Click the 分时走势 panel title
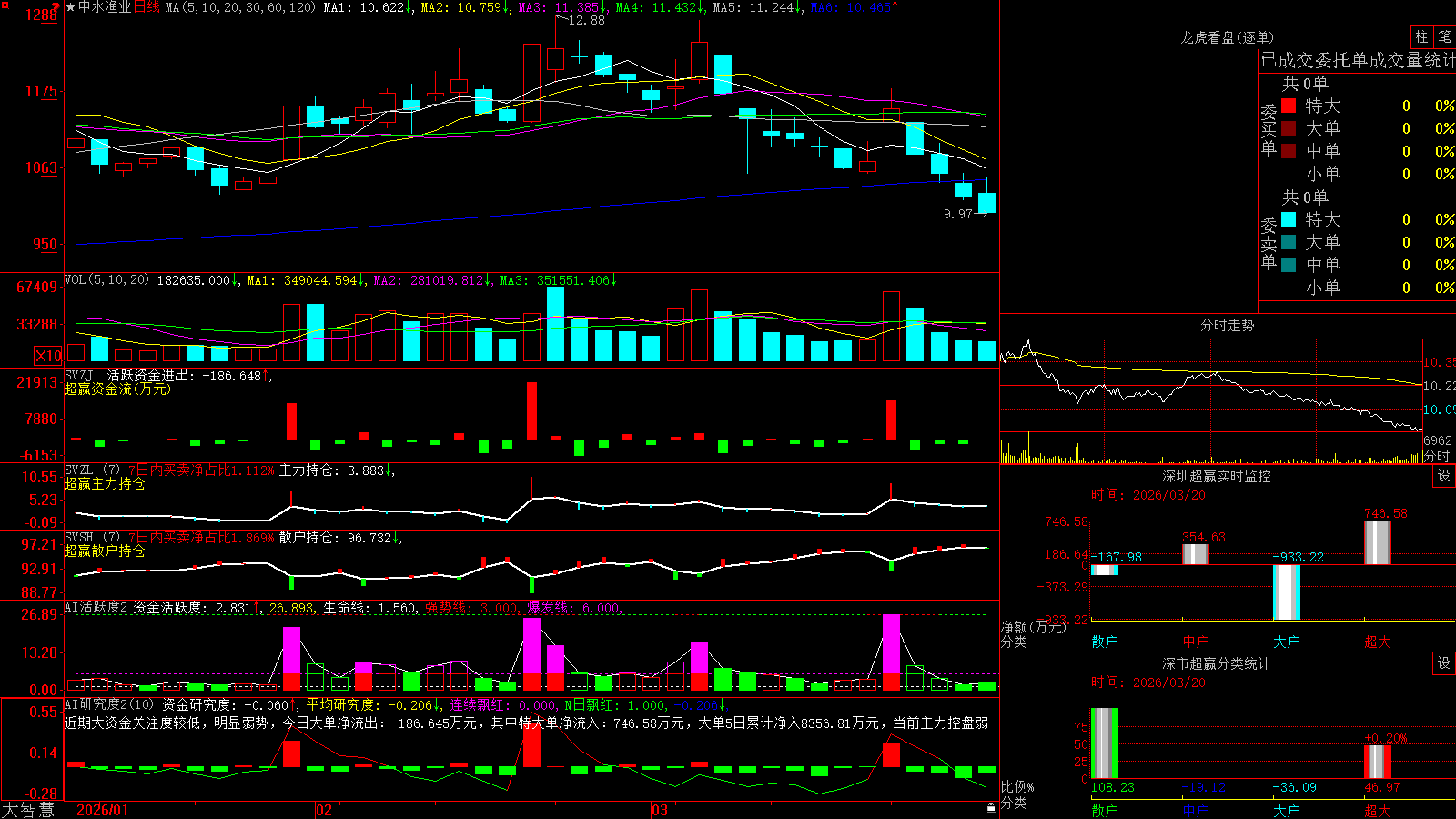 tap(1228, 325)
